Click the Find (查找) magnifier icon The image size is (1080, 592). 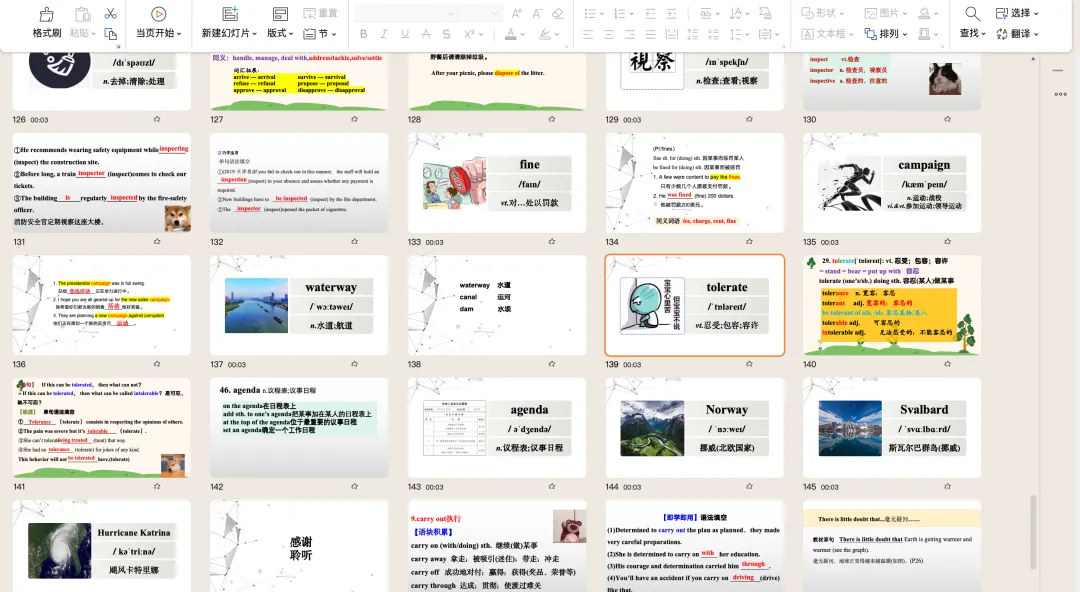[x=972, y=14]
